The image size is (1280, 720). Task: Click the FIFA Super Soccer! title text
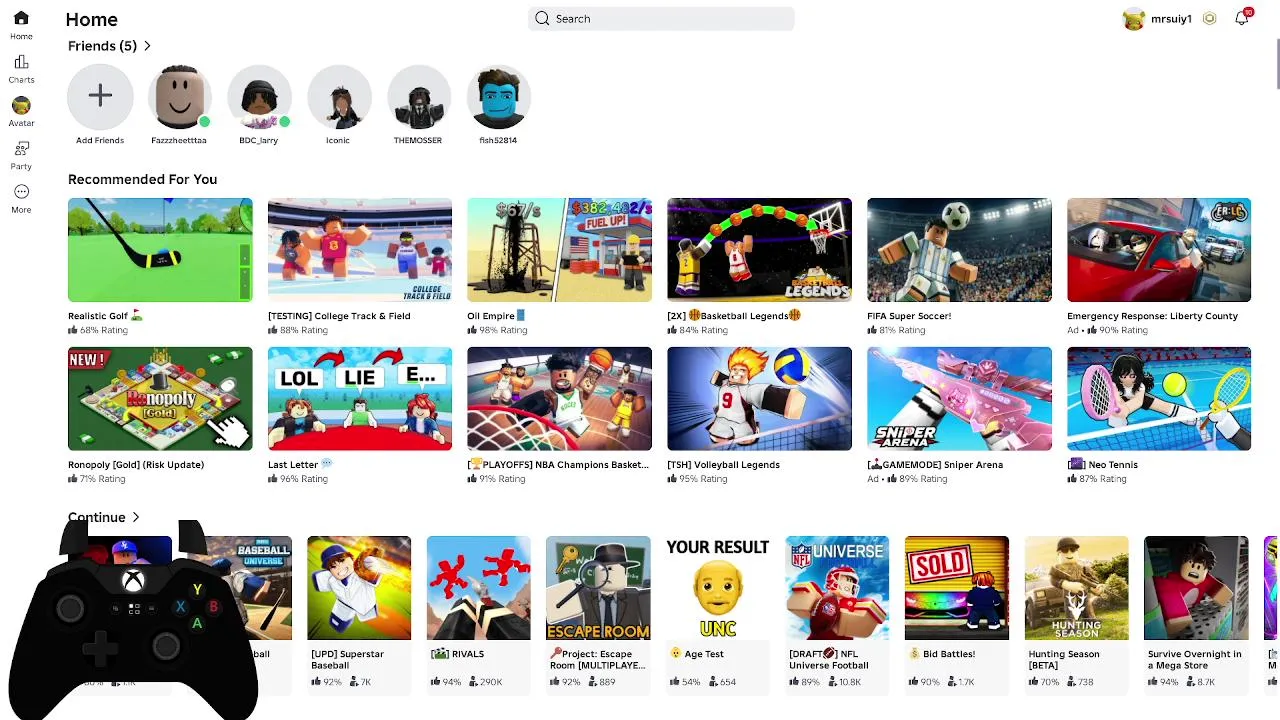coord(909,316)
